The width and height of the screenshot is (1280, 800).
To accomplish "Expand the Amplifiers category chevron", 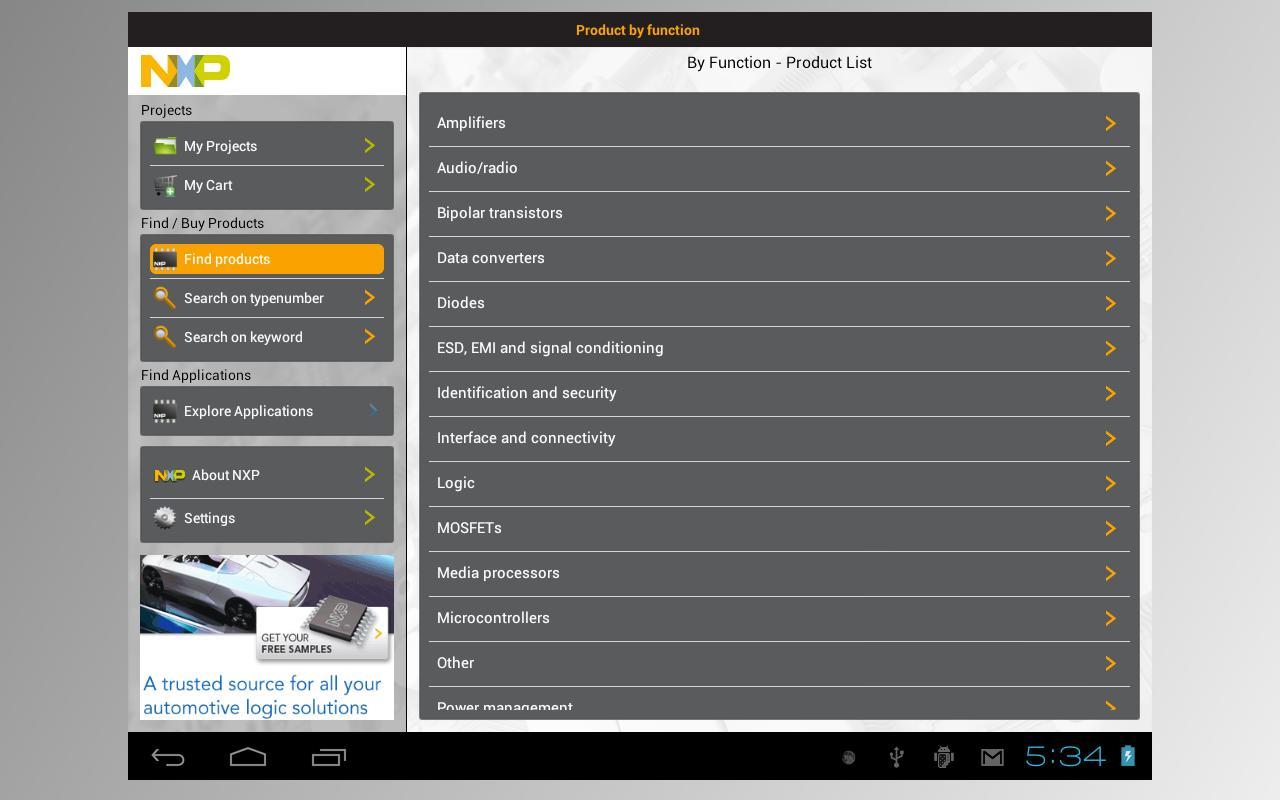I will 1110,122.
